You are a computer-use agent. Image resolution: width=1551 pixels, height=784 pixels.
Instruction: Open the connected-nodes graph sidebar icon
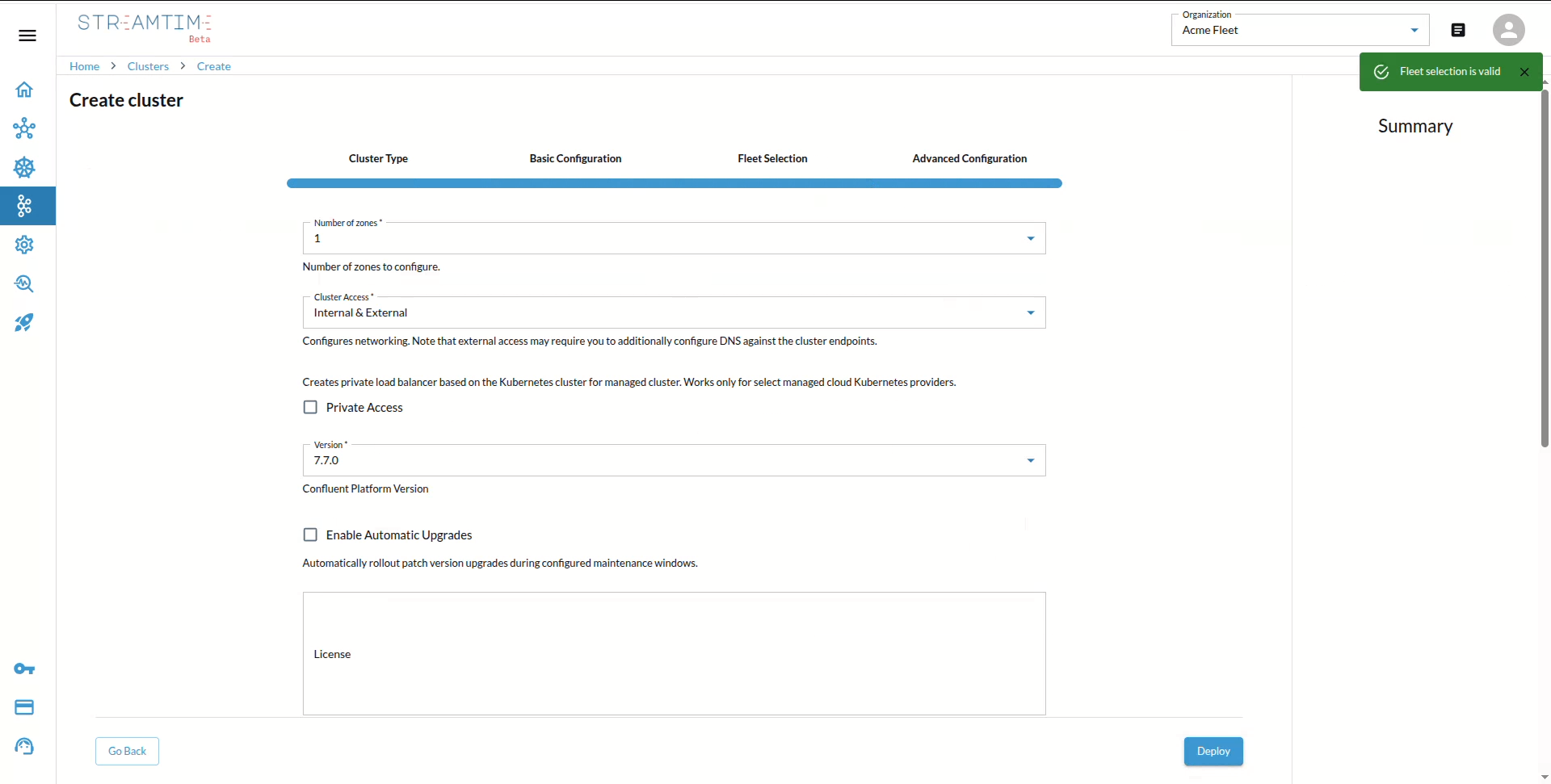[x=24, y=128]
